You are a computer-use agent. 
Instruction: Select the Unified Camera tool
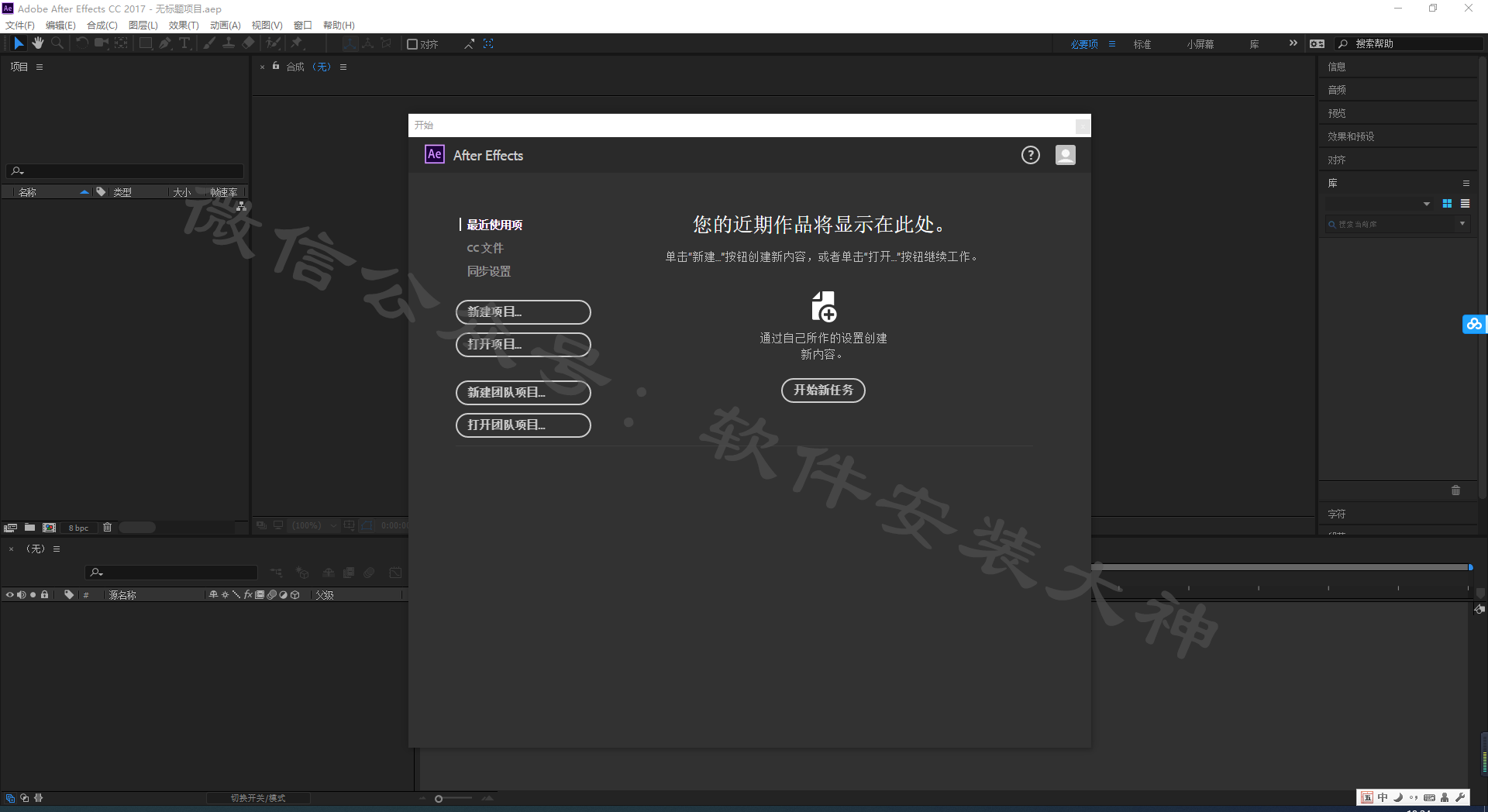tap(101, 43)
